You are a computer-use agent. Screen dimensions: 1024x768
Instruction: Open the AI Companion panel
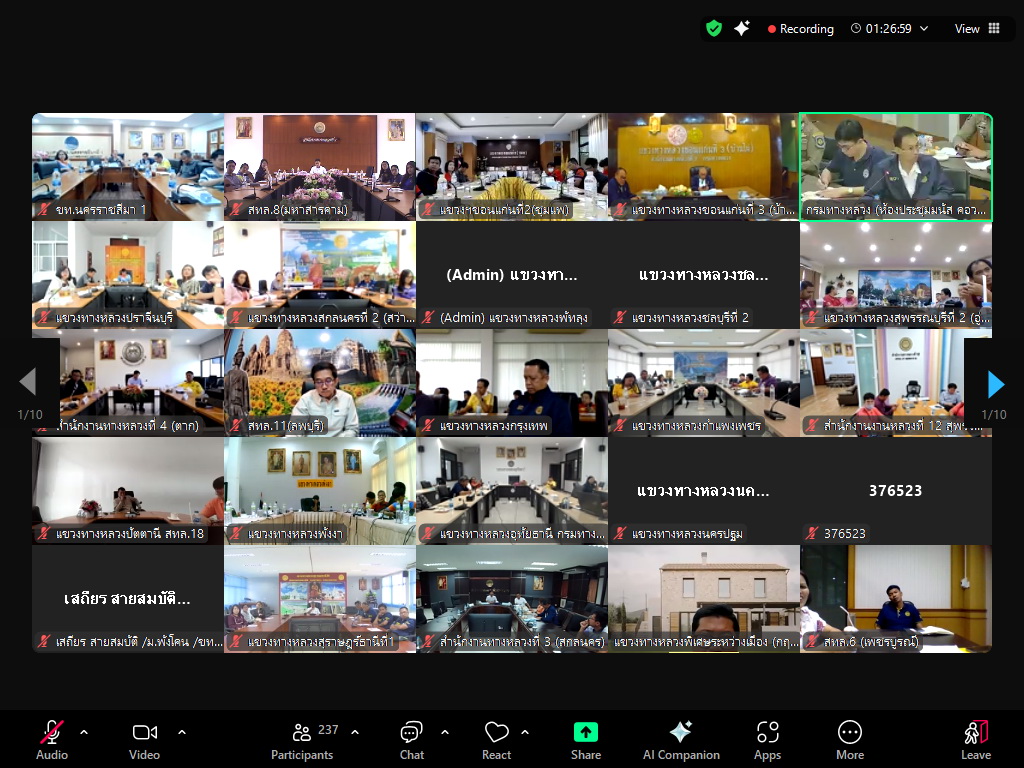[680, 740]
